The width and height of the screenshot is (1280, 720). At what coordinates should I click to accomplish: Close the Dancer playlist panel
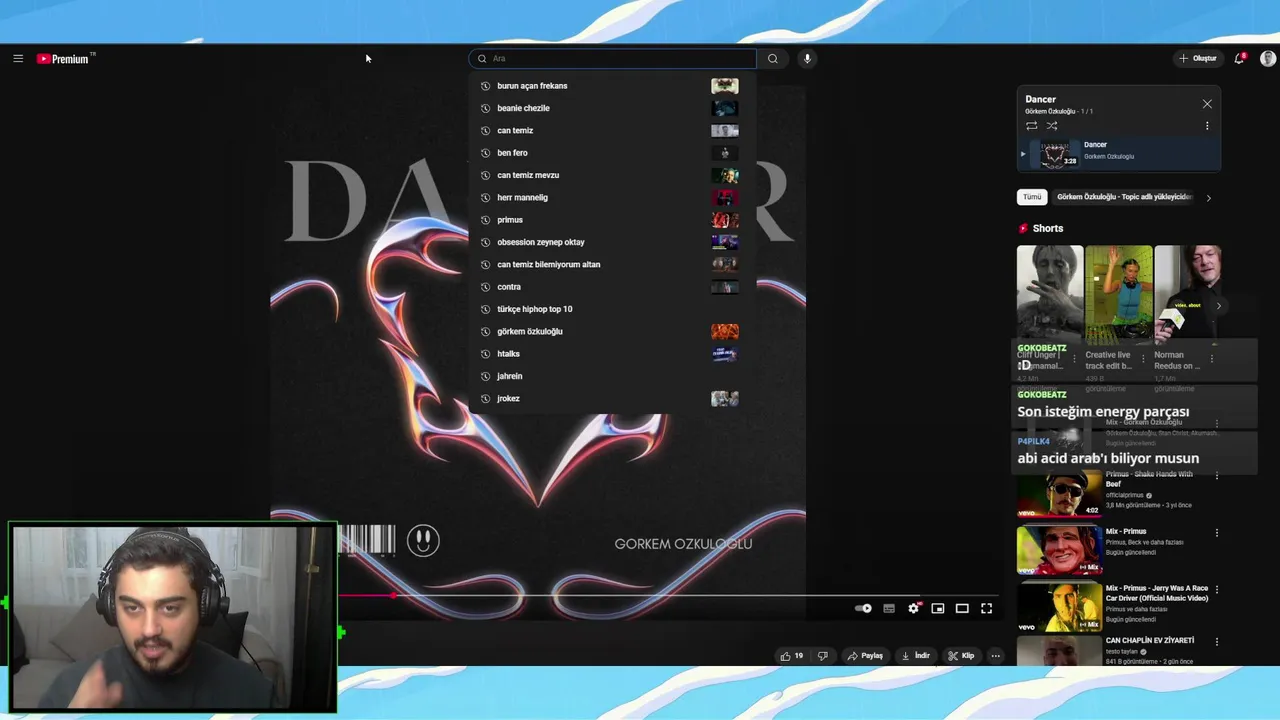(x=1207, y=104)
